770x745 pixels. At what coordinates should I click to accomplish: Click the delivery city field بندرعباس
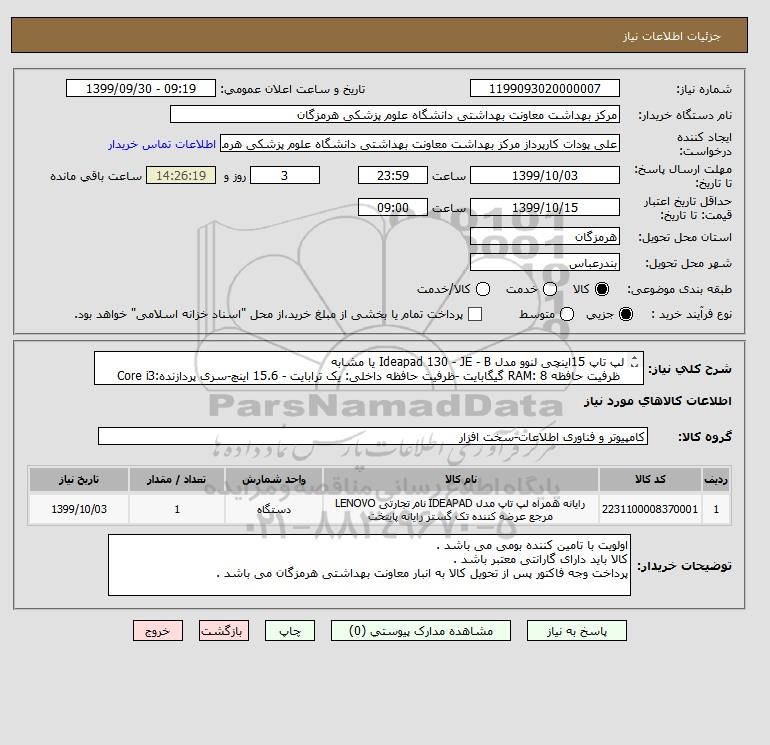545,262
